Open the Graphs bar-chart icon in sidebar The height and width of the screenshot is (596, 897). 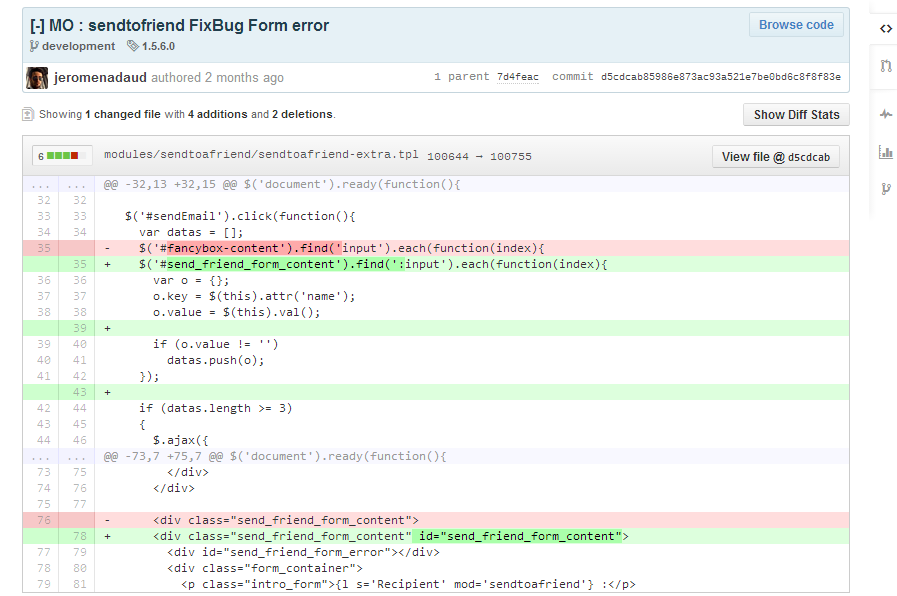[885, 152]
